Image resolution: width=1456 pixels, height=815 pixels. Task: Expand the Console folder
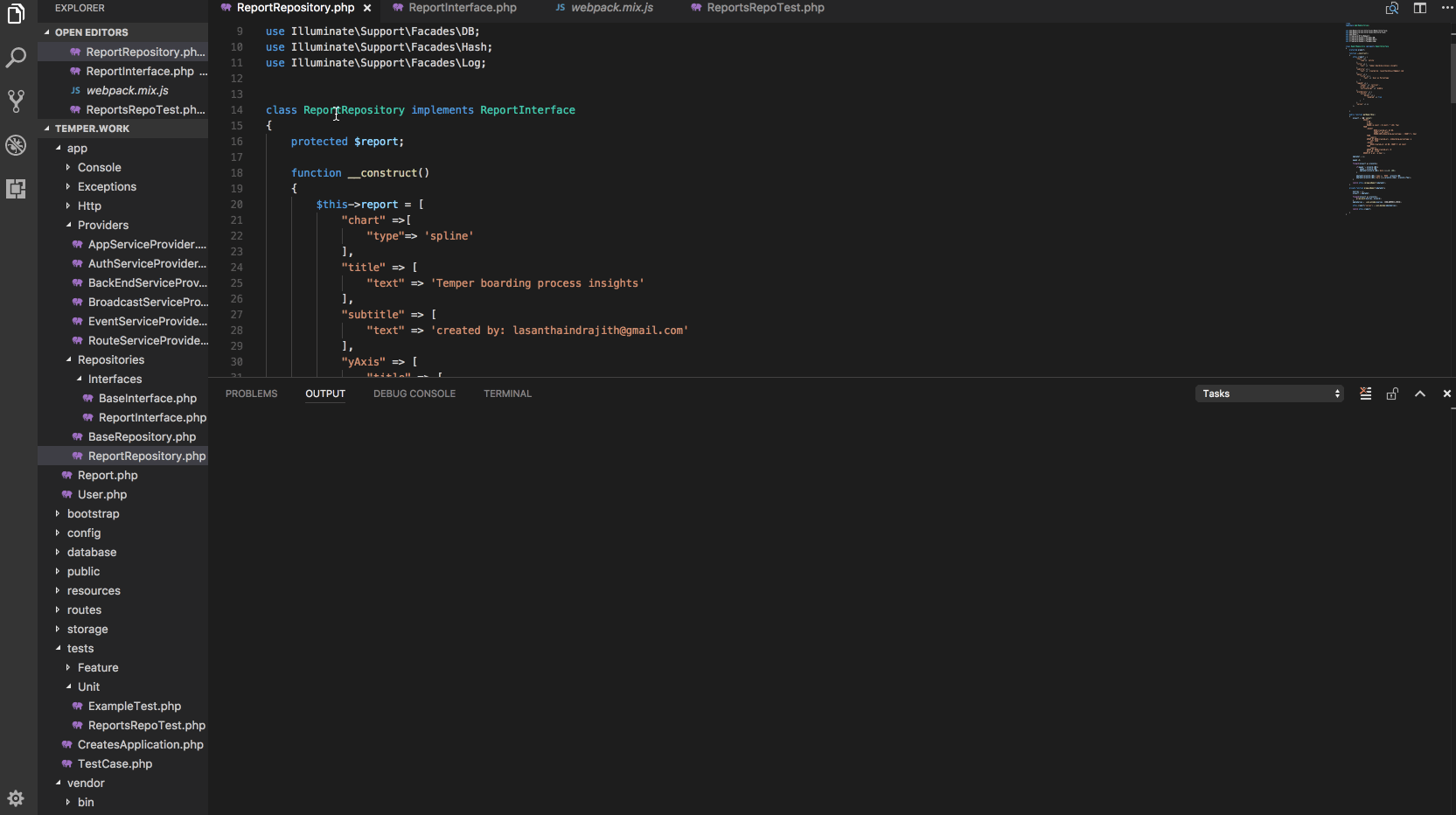[122, 168]
